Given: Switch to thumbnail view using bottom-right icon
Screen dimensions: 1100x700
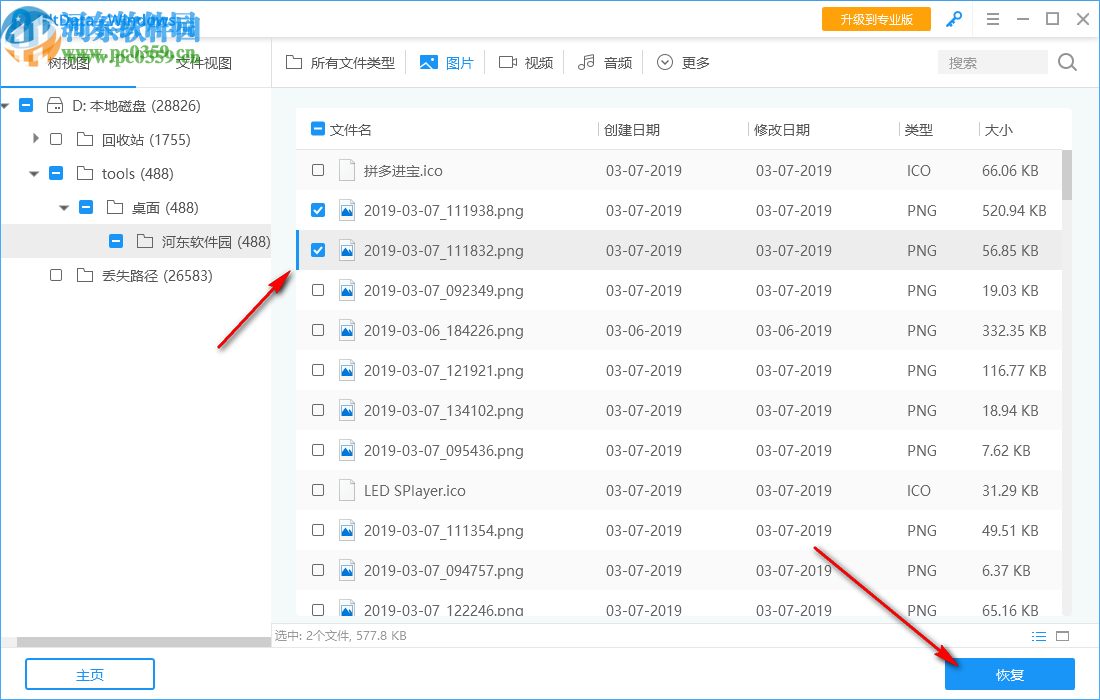Looking at the screenshot, I should click(x=1063, y=635).
